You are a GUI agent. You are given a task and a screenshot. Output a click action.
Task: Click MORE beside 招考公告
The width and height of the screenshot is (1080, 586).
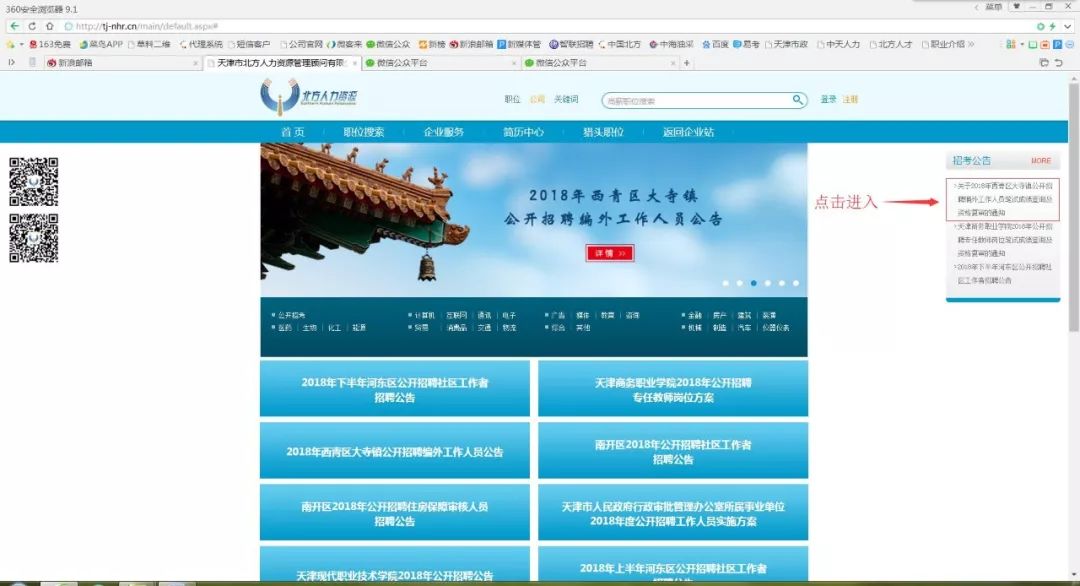(1041, 161)
